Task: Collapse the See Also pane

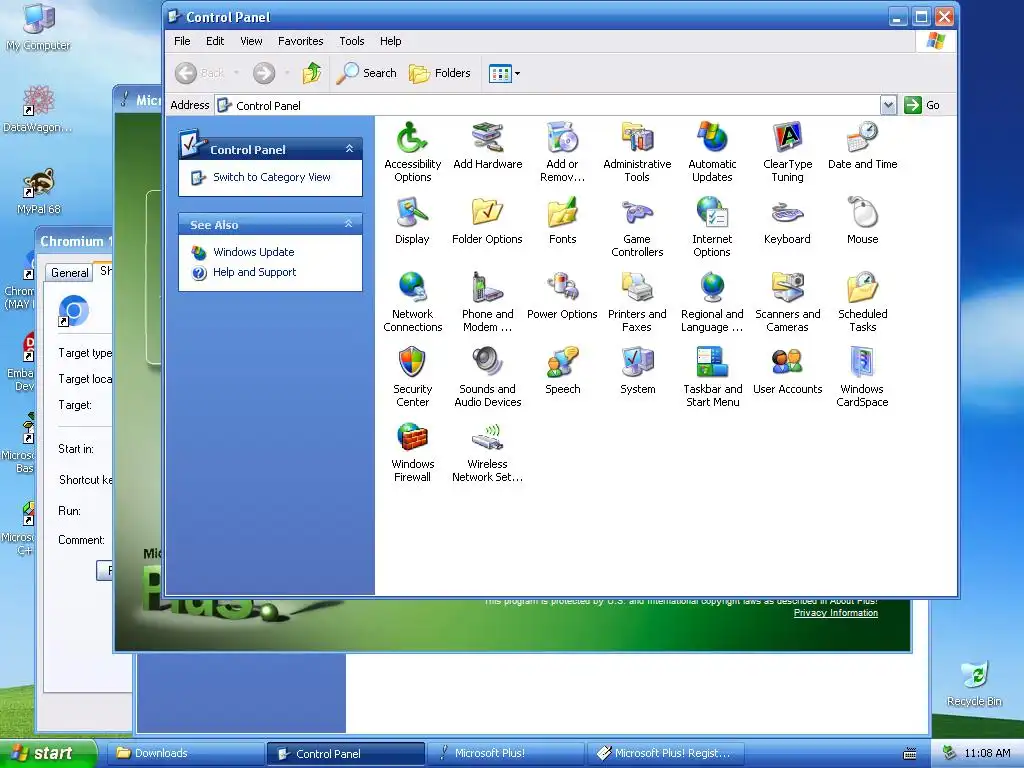Action: [x=349, y=224]
